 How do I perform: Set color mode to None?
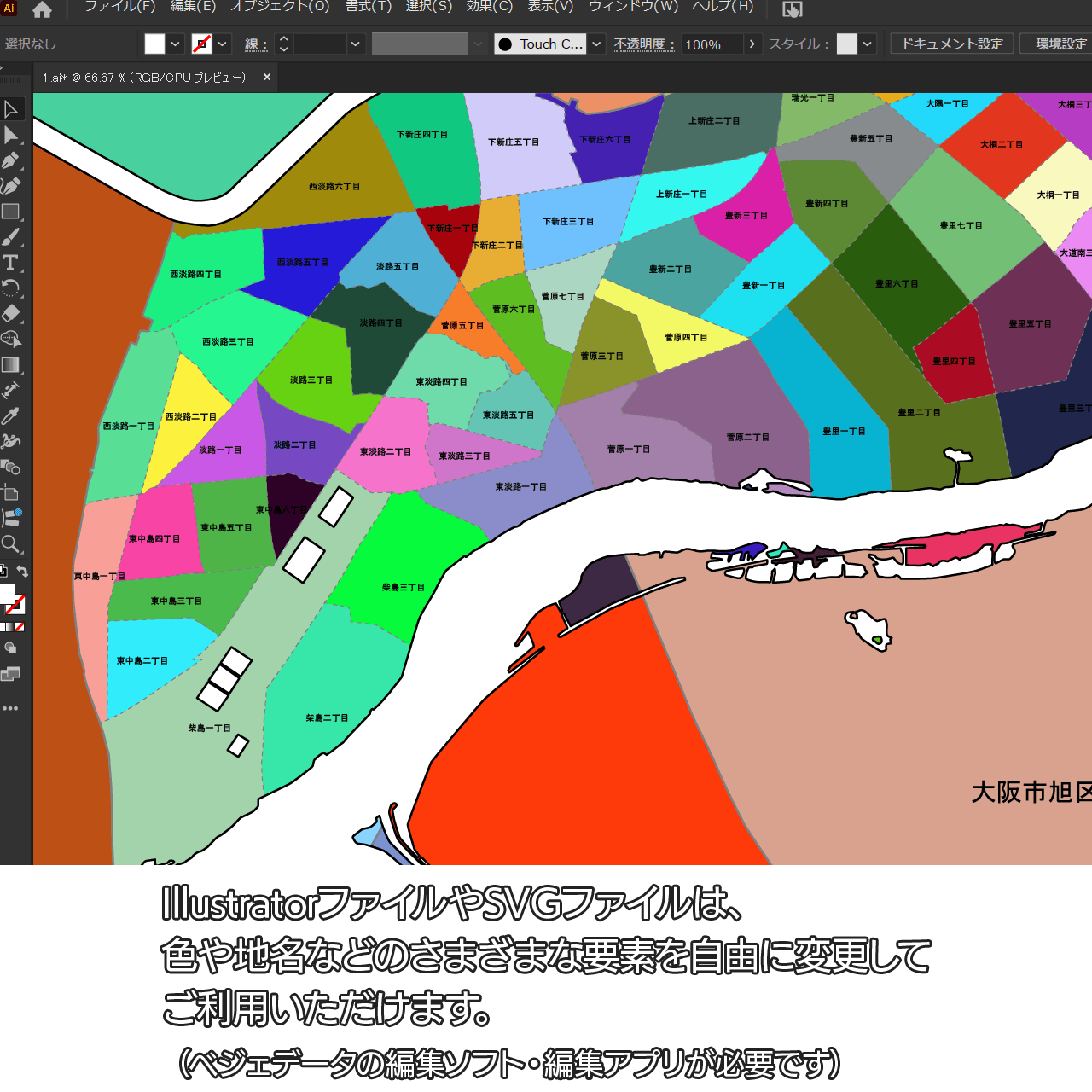point(20,627)
